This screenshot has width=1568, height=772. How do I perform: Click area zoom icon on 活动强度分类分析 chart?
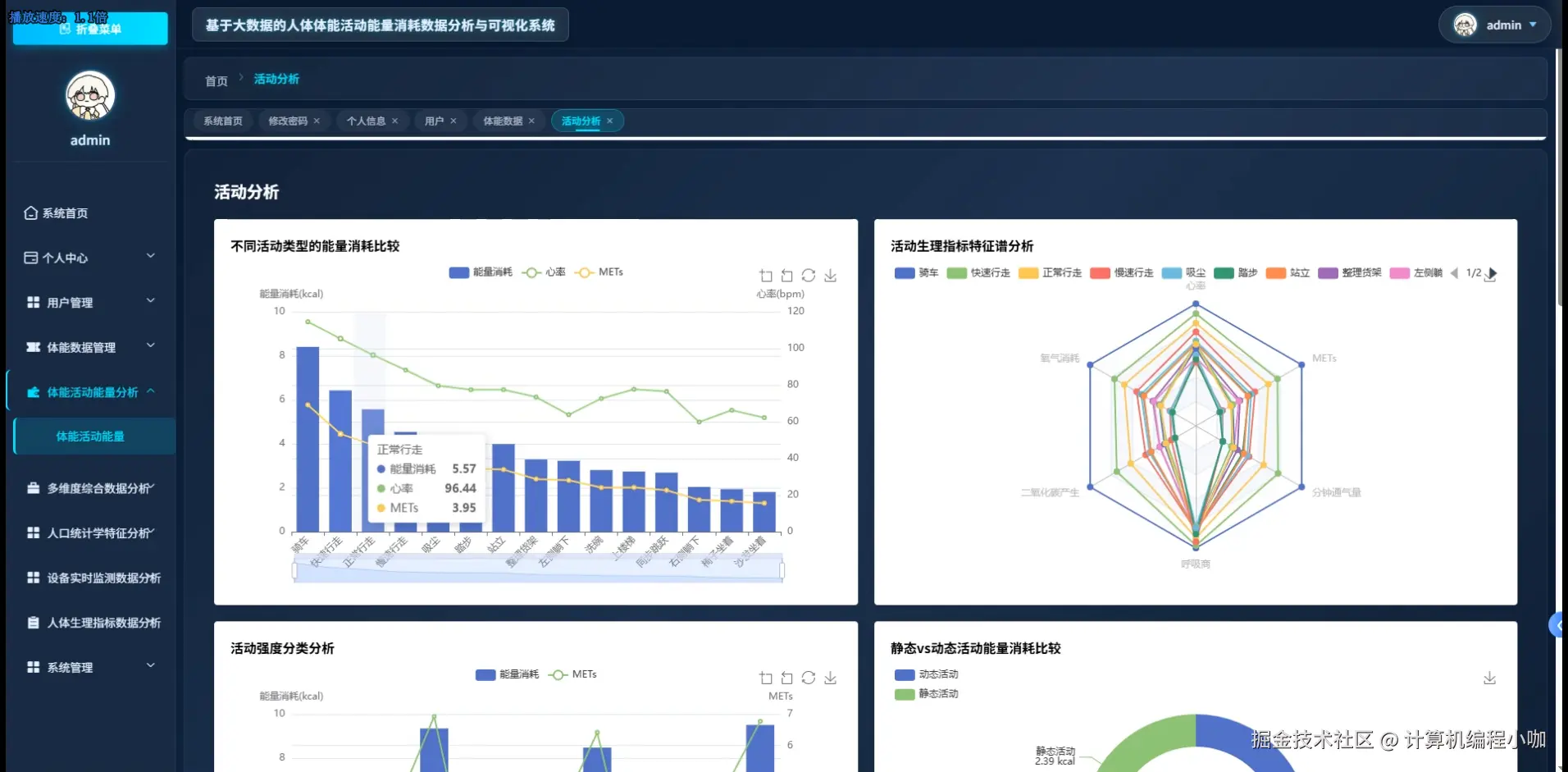tap(766, 678)
